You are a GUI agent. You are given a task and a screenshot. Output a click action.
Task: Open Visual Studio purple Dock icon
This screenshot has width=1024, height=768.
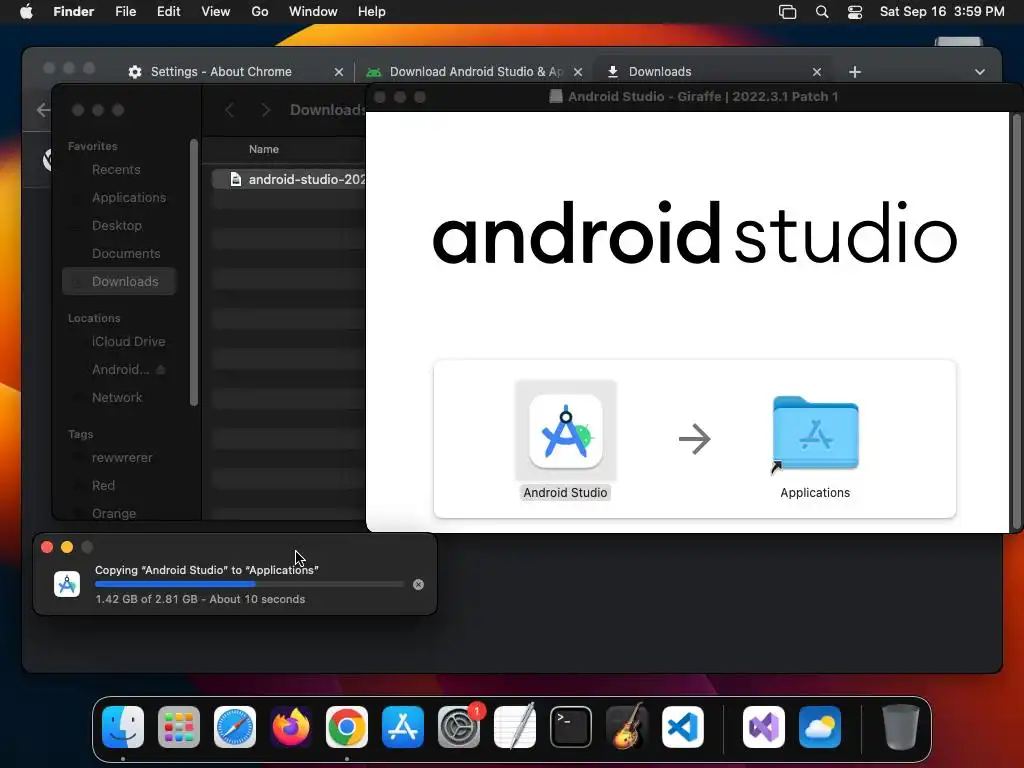[764, 727]
